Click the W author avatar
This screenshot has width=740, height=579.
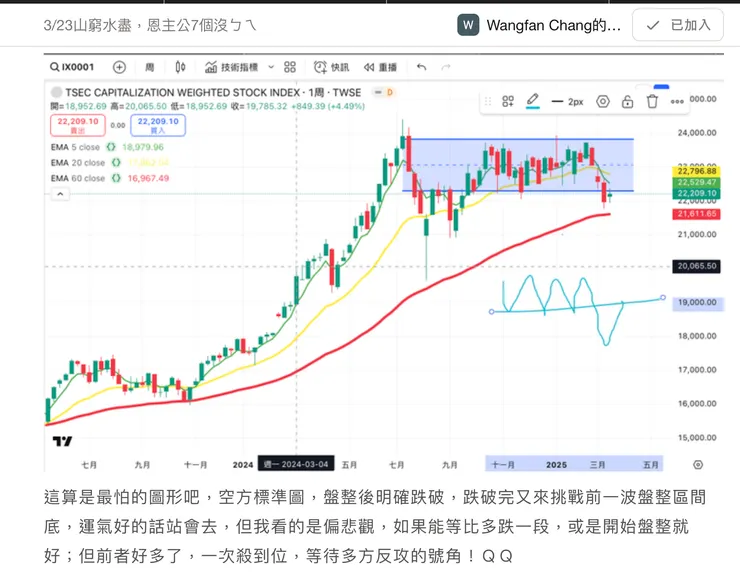pos(468,25)
